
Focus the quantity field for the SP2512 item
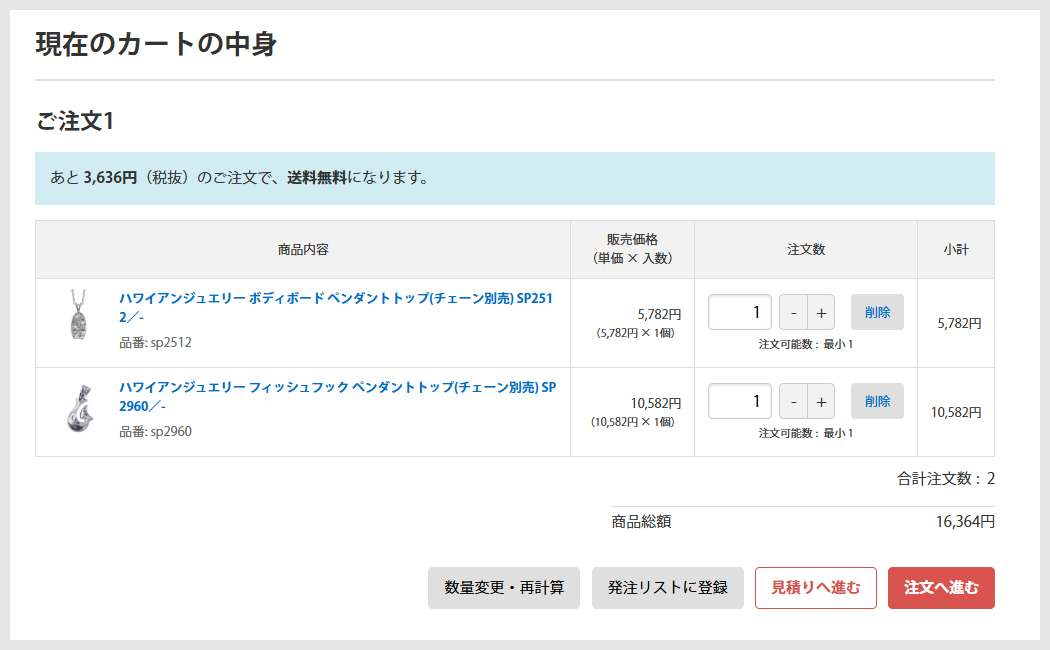(x=740, y=312)
